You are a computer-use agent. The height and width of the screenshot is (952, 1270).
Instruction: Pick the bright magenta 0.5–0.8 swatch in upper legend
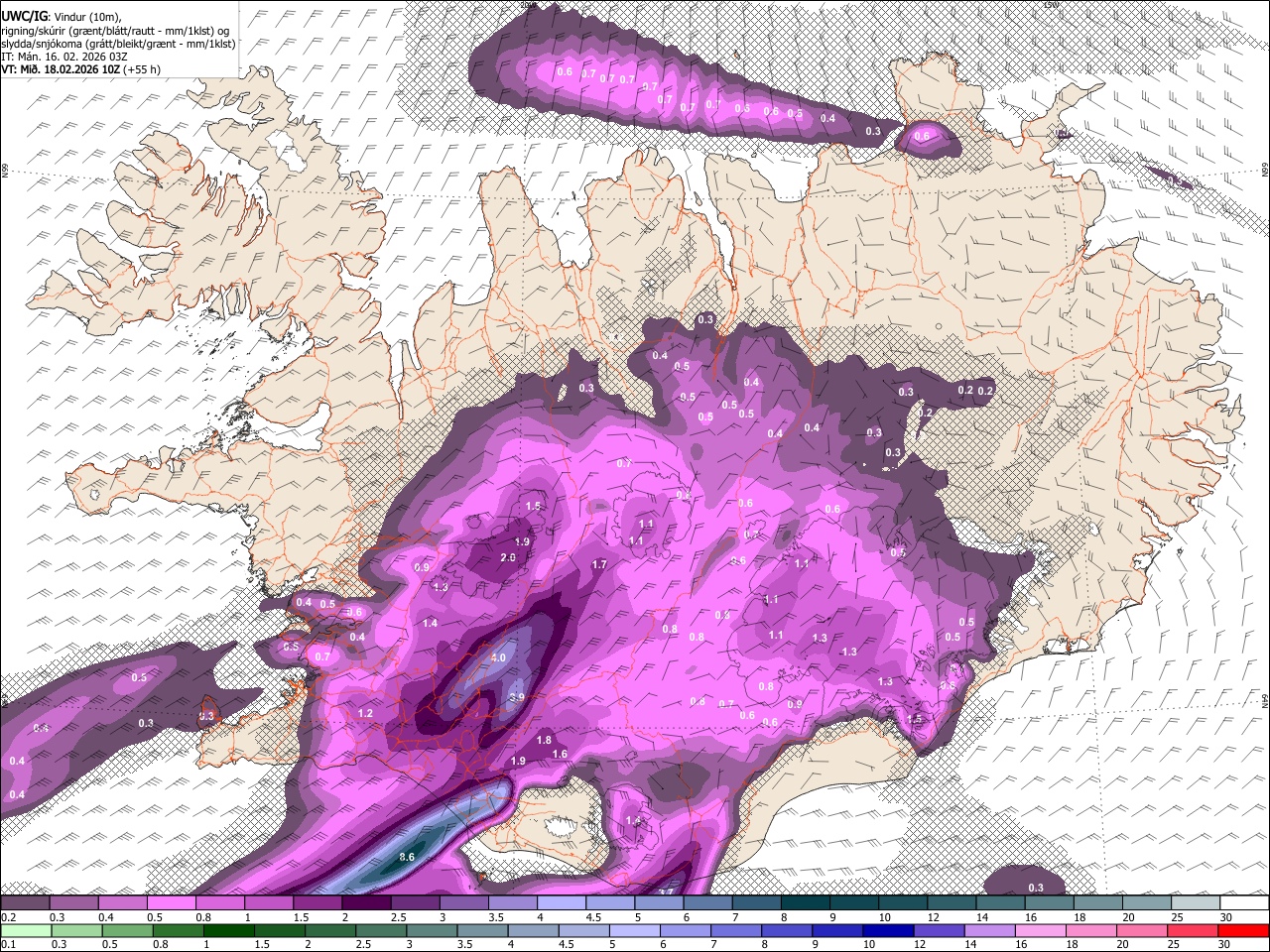(172, 903)
